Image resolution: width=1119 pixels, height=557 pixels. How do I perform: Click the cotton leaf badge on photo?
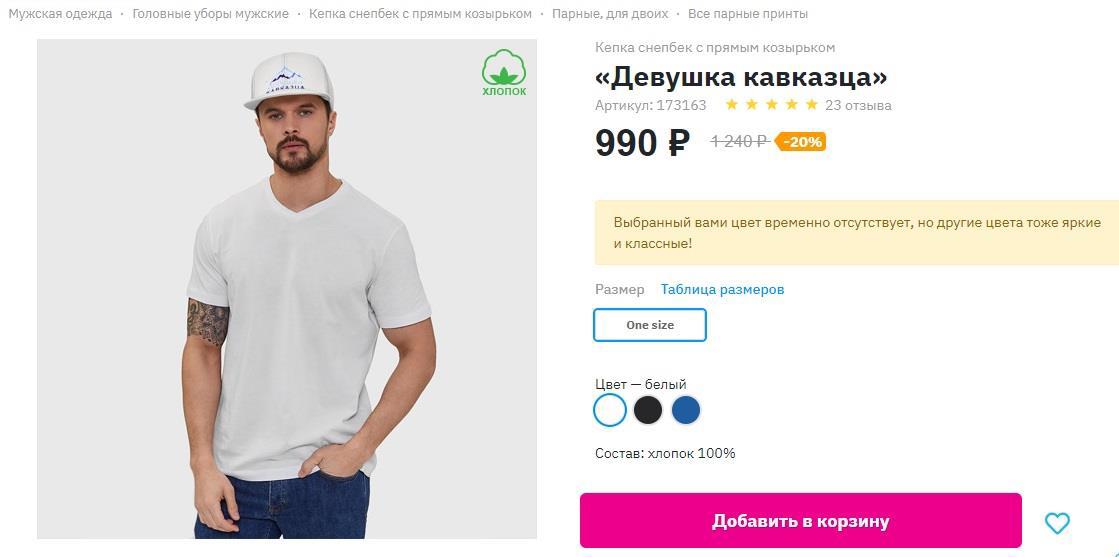tap(504, 73)
